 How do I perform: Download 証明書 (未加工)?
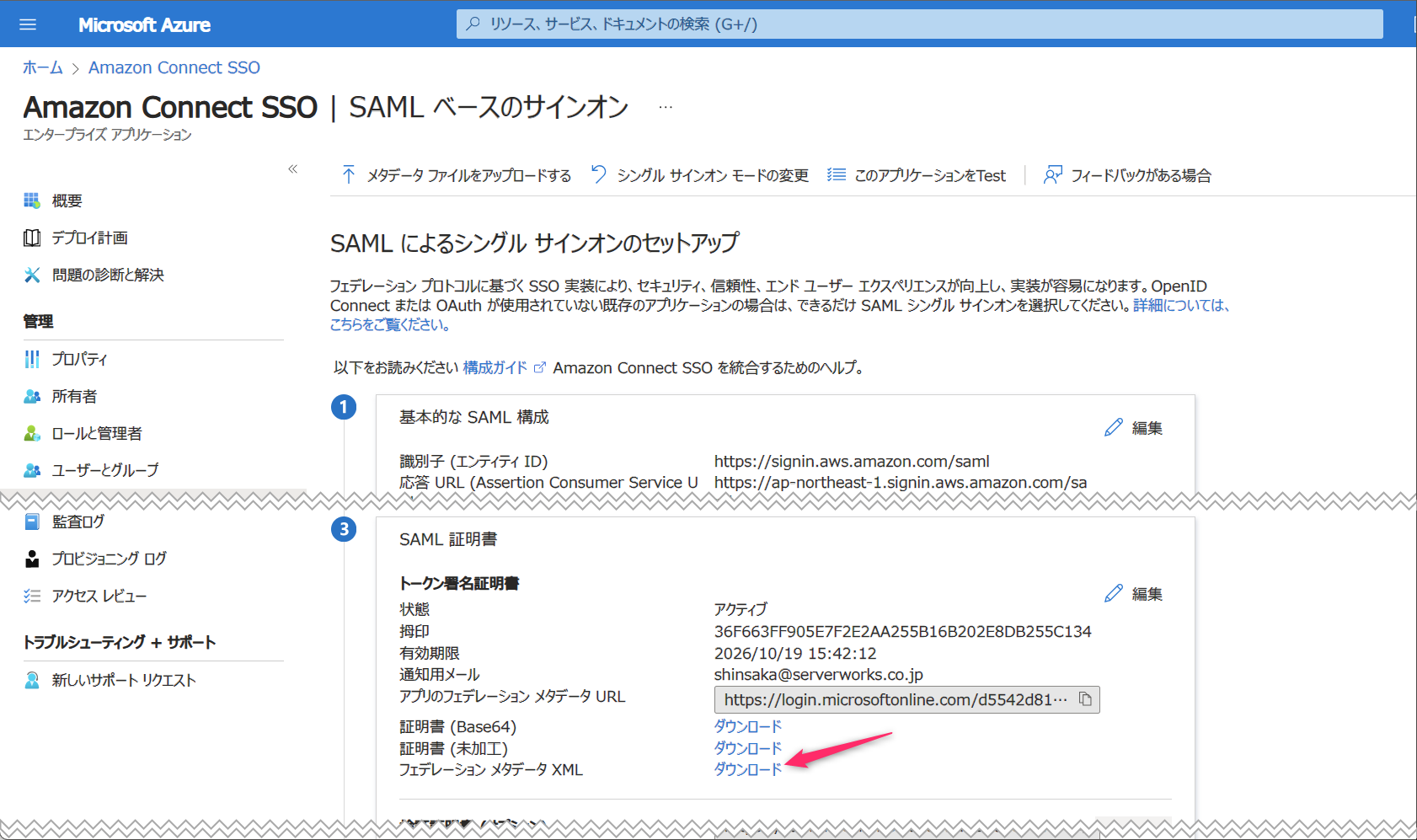pyautogui.click(x=748, y=747)
